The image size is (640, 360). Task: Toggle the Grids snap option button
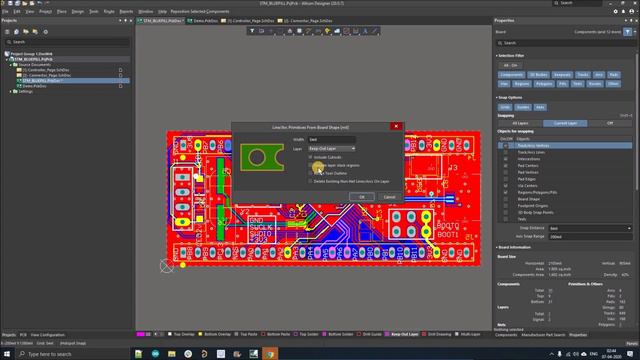click(505, 107)
